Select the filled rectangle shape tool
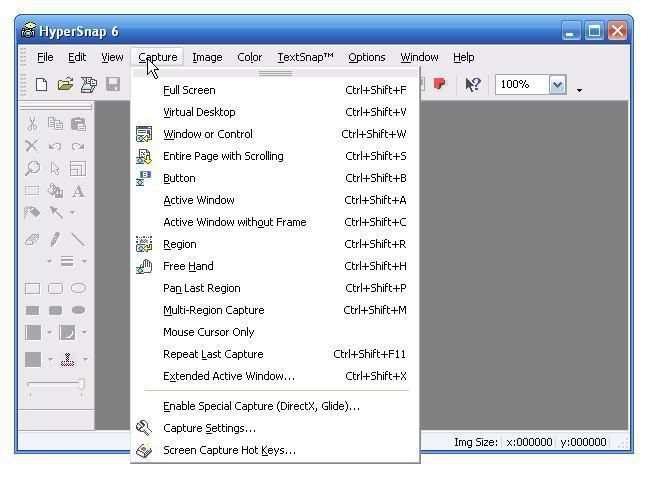This screenshot has width=649, height=502. pyautogui.click(x=33, y=310)
